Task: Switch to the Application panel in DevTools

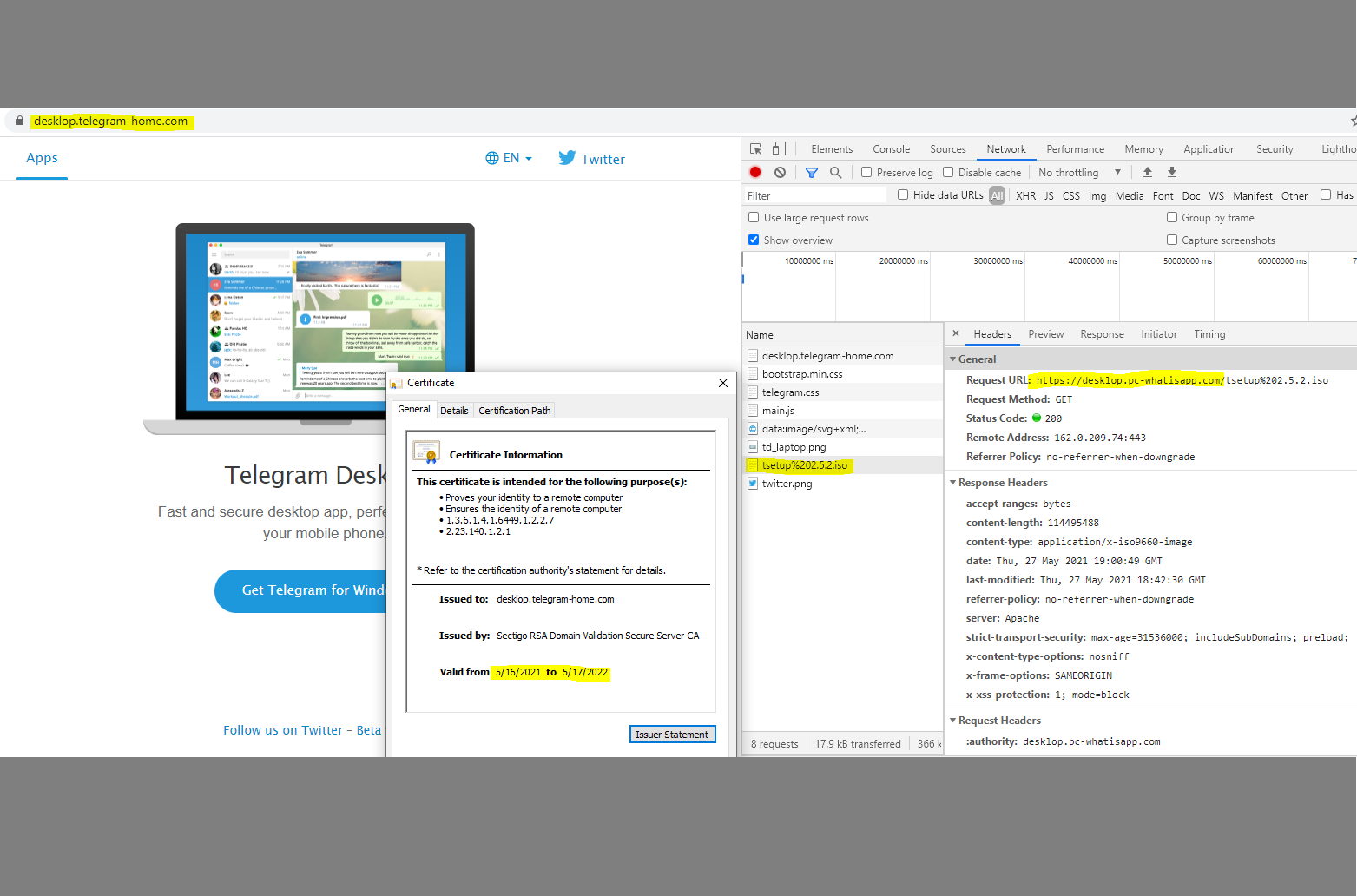Action: pos(1209,148)
